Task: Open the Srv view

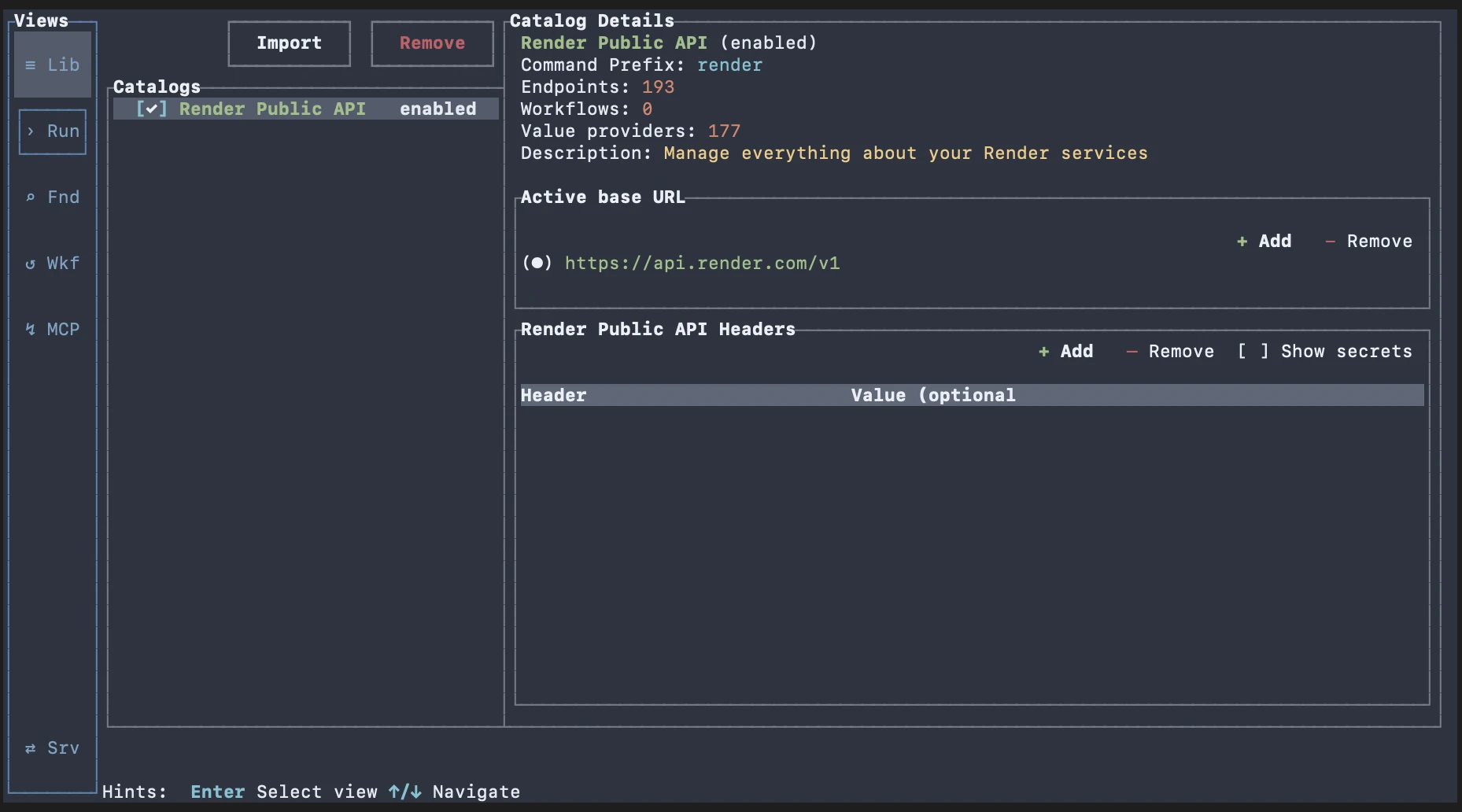Action: point(52,747)
